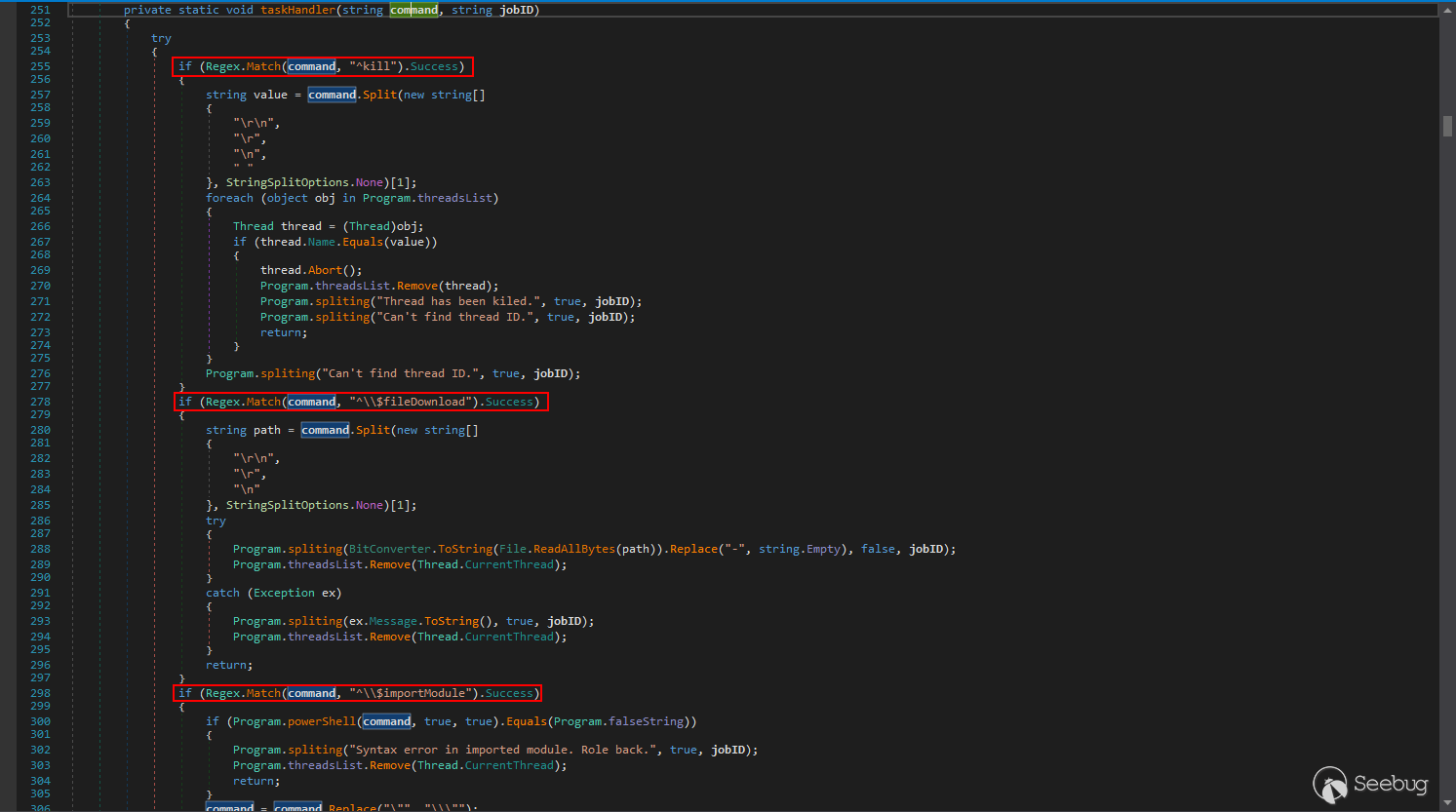The height and width of the screenshot is (812, 1456).
Task: Click "Thread has been kiled." string
Action: [458, 301]
